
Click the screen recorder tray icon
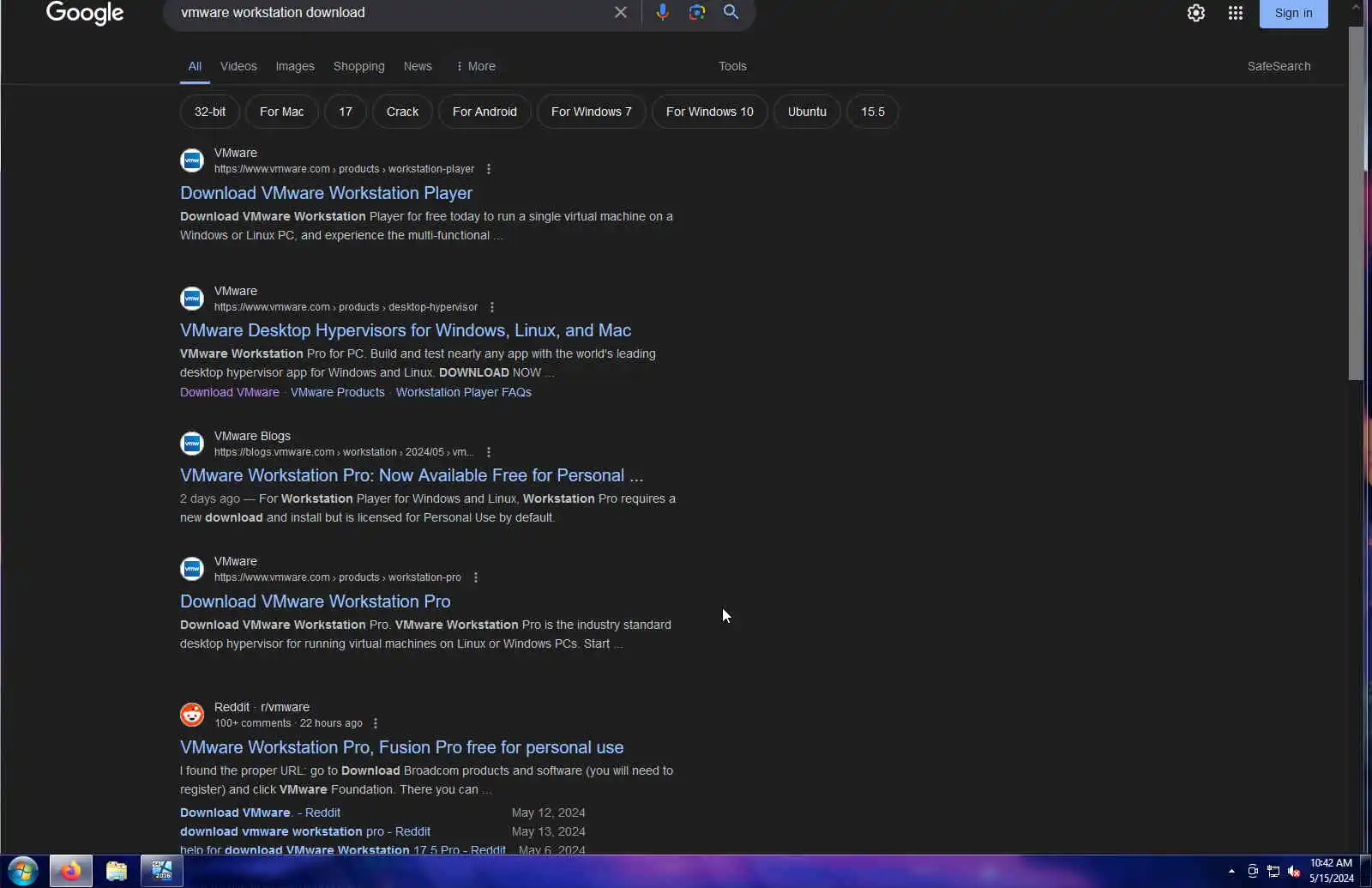(x=1253, y=872)
